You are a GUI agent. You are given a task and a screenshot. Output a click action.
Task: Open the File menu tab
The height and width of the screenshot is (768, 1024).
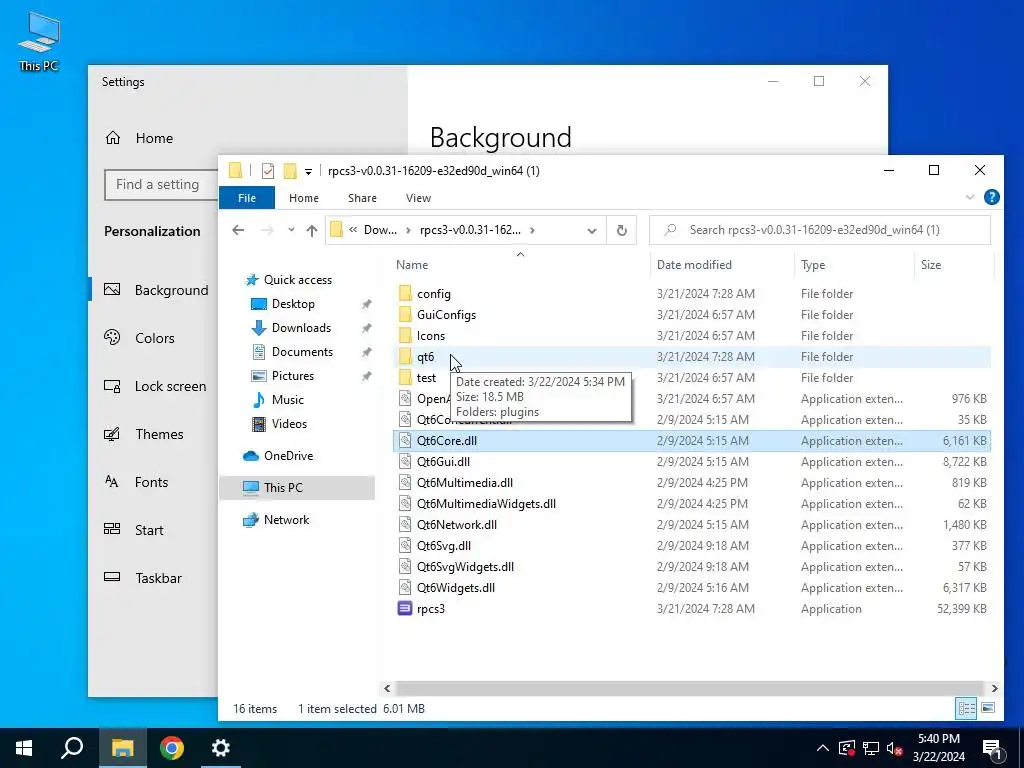(x=247, y=198)
